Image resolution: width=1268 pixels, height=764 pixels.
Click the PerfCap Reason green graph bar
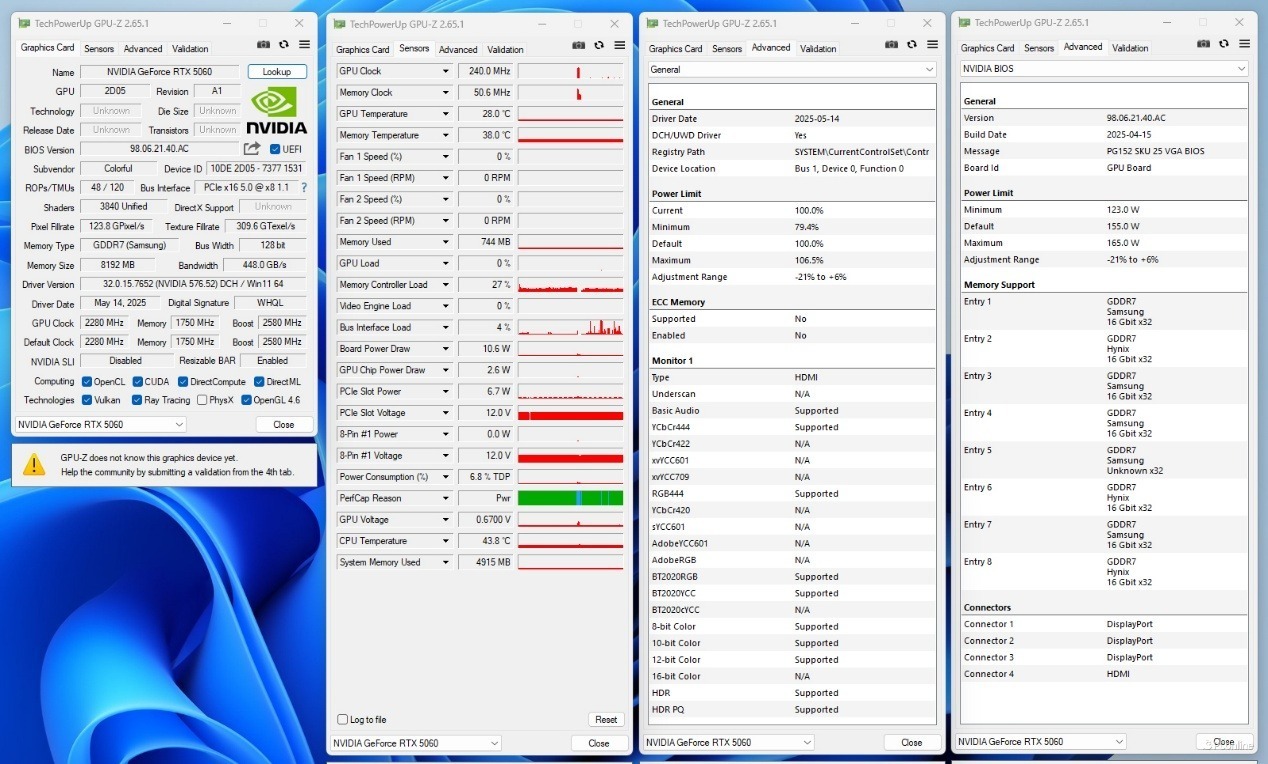[x=570, y=498]
